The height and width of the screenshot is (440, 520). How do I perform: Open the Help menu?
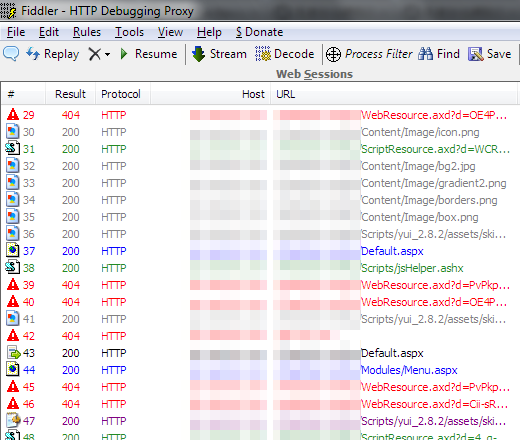(x=209, y=32)
